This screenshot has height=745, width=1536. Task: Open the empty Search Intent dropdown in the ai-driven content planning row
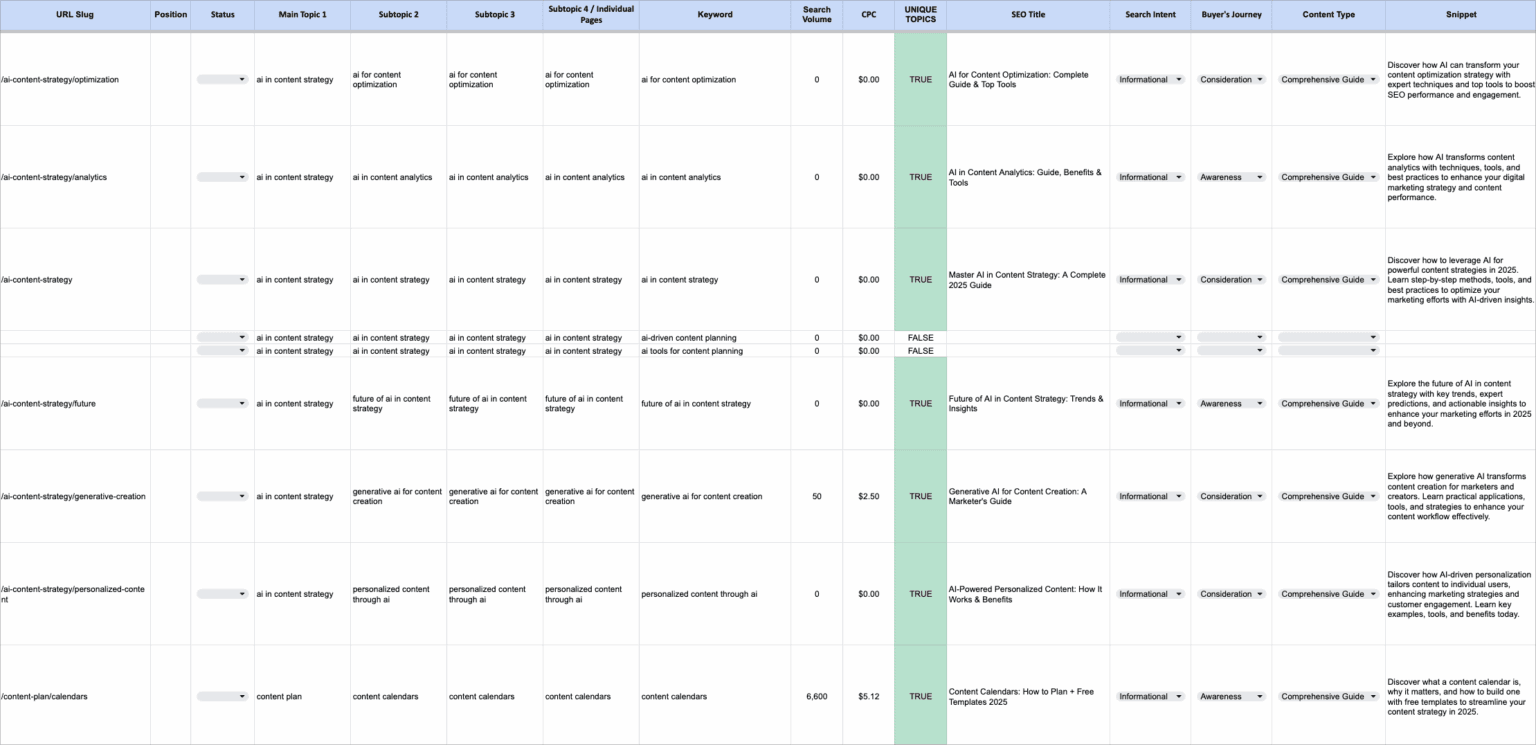(x=1150, y=337)
